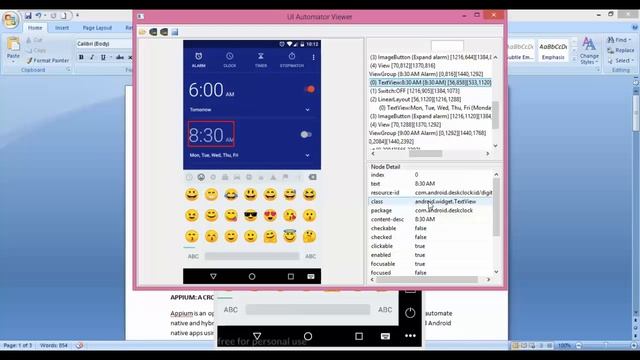Click Undo in Word quick access toolbar
This screenshot has width=640, height=360.
tap(38, 16)
